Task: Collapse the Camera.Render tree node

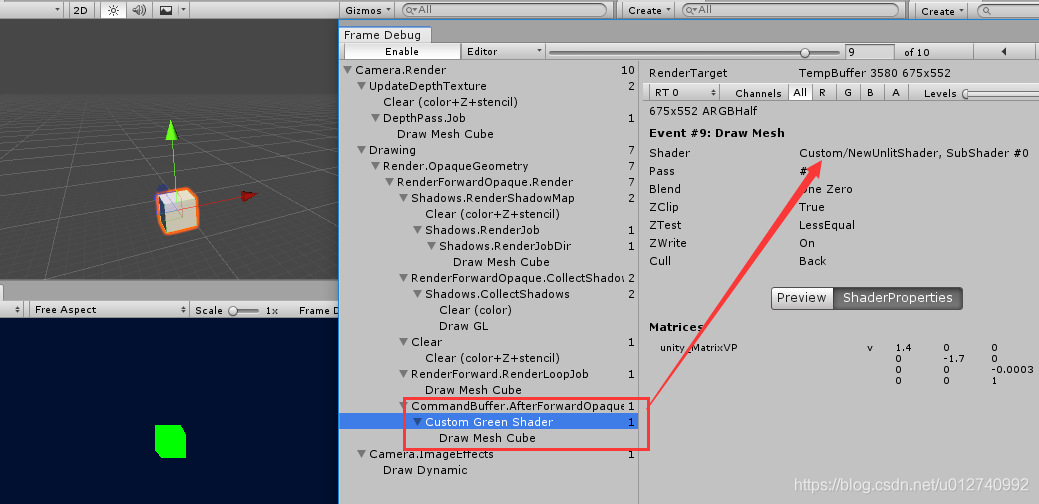Action: [348, 70]
